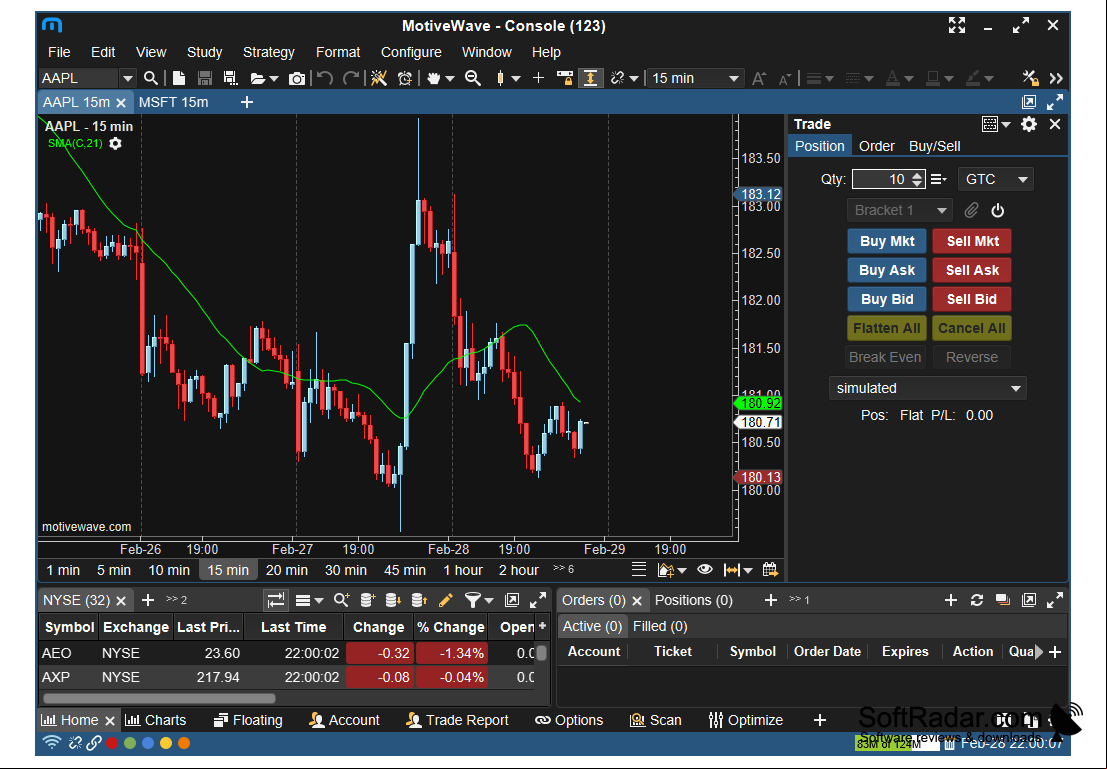
Task: Click the Redo arrow in the toolbar
Action: click(351, 78)
